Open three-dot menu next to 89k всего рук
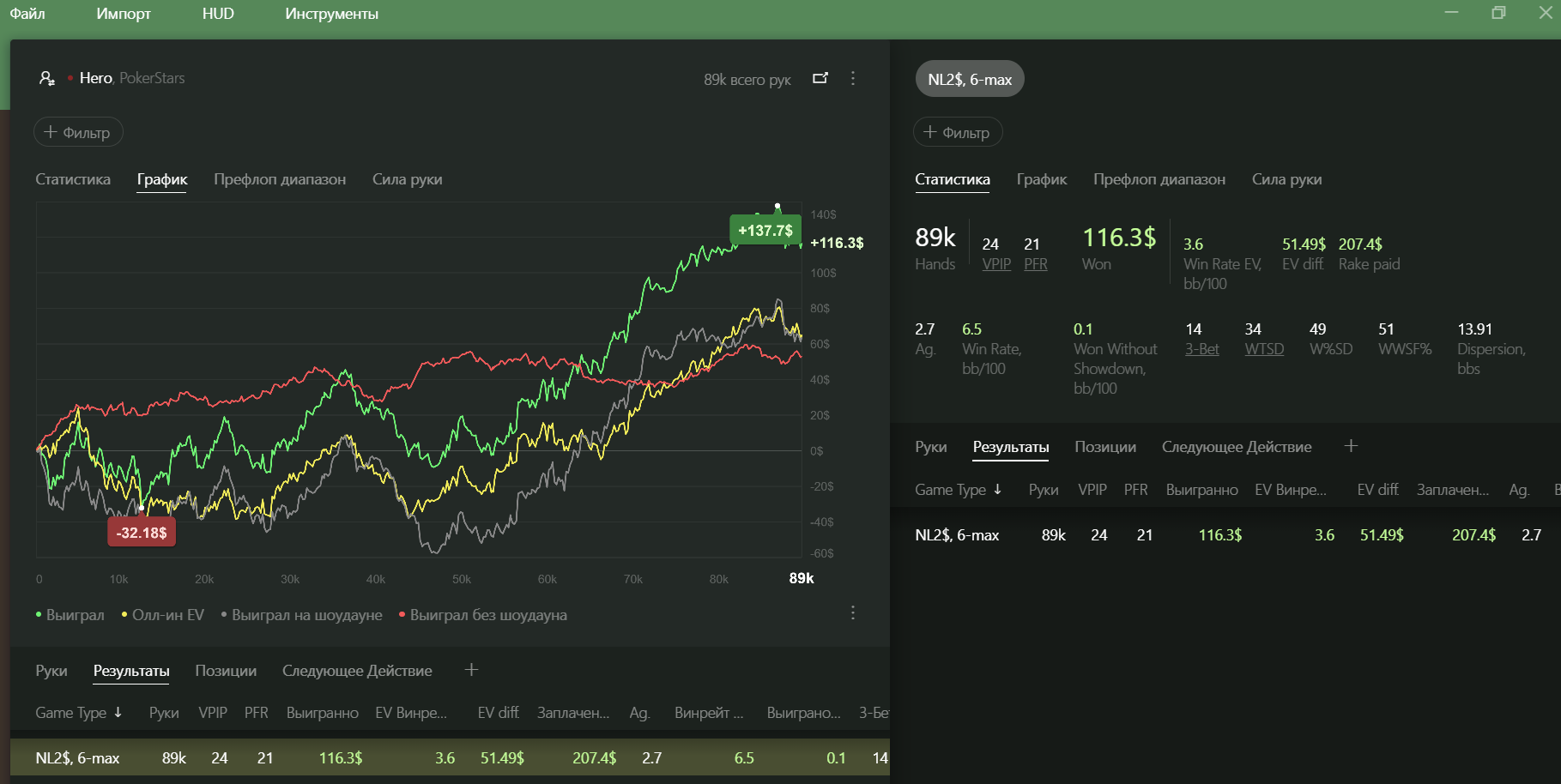Image resolution: width=1561 pixels, height=784 pixels. tap(852, 78)
